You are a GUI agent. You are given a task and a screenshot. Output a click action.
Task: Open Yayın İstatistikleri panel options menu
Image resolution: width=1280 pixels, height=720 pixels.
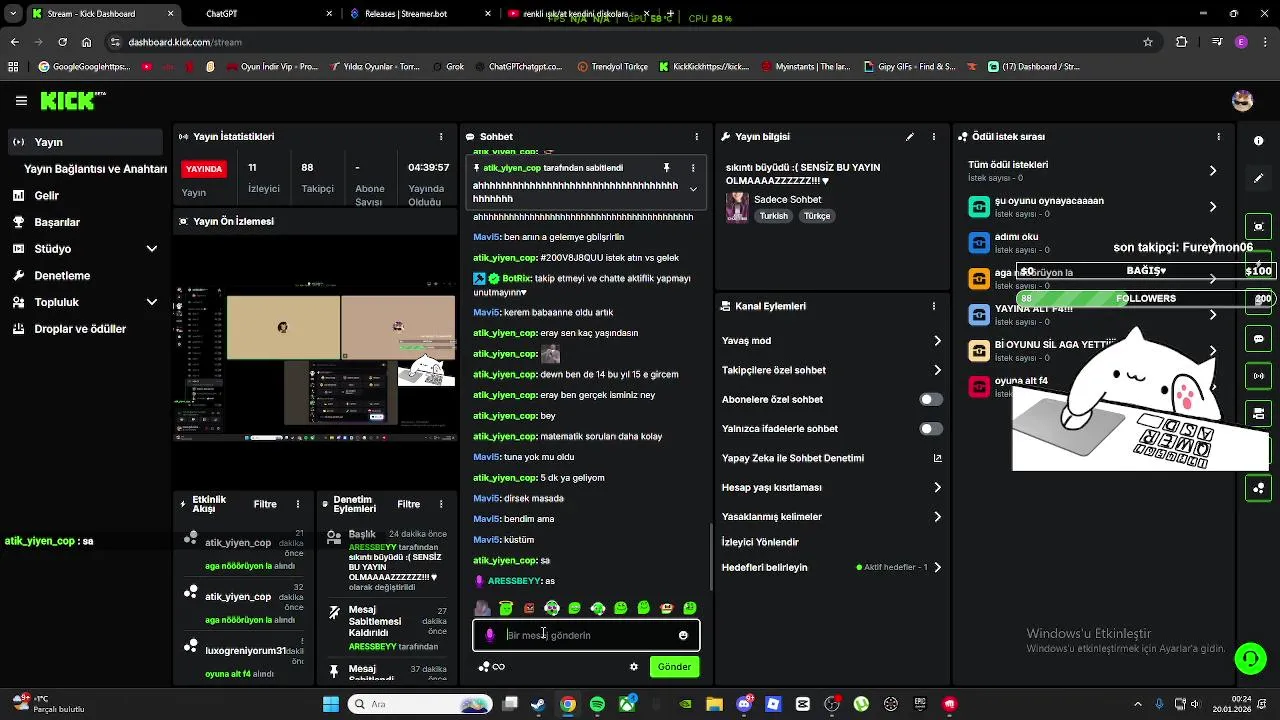click(441, 137)
